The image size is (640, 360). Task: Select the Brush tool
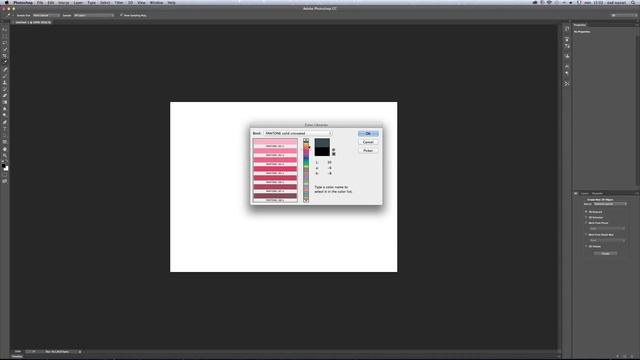5,76
